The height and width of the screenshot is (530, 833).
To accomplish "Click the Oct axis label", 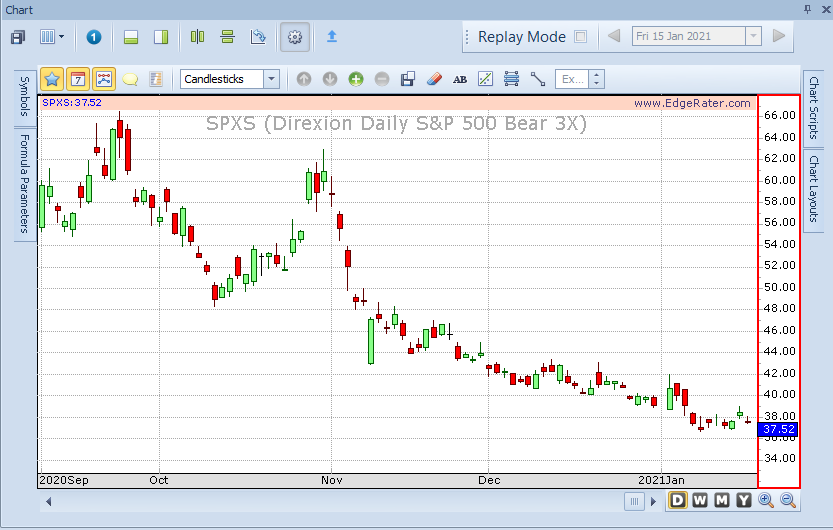I will [x=158, y=480].
